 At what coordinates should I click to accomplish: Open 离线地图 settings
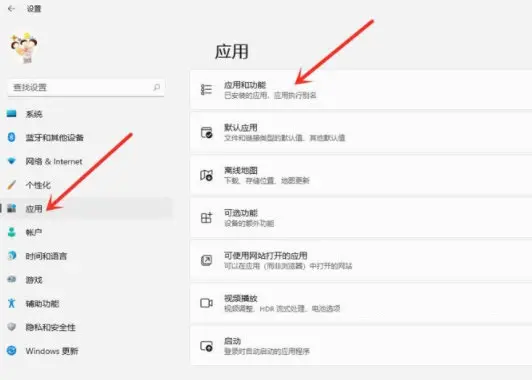pos(361,175)
